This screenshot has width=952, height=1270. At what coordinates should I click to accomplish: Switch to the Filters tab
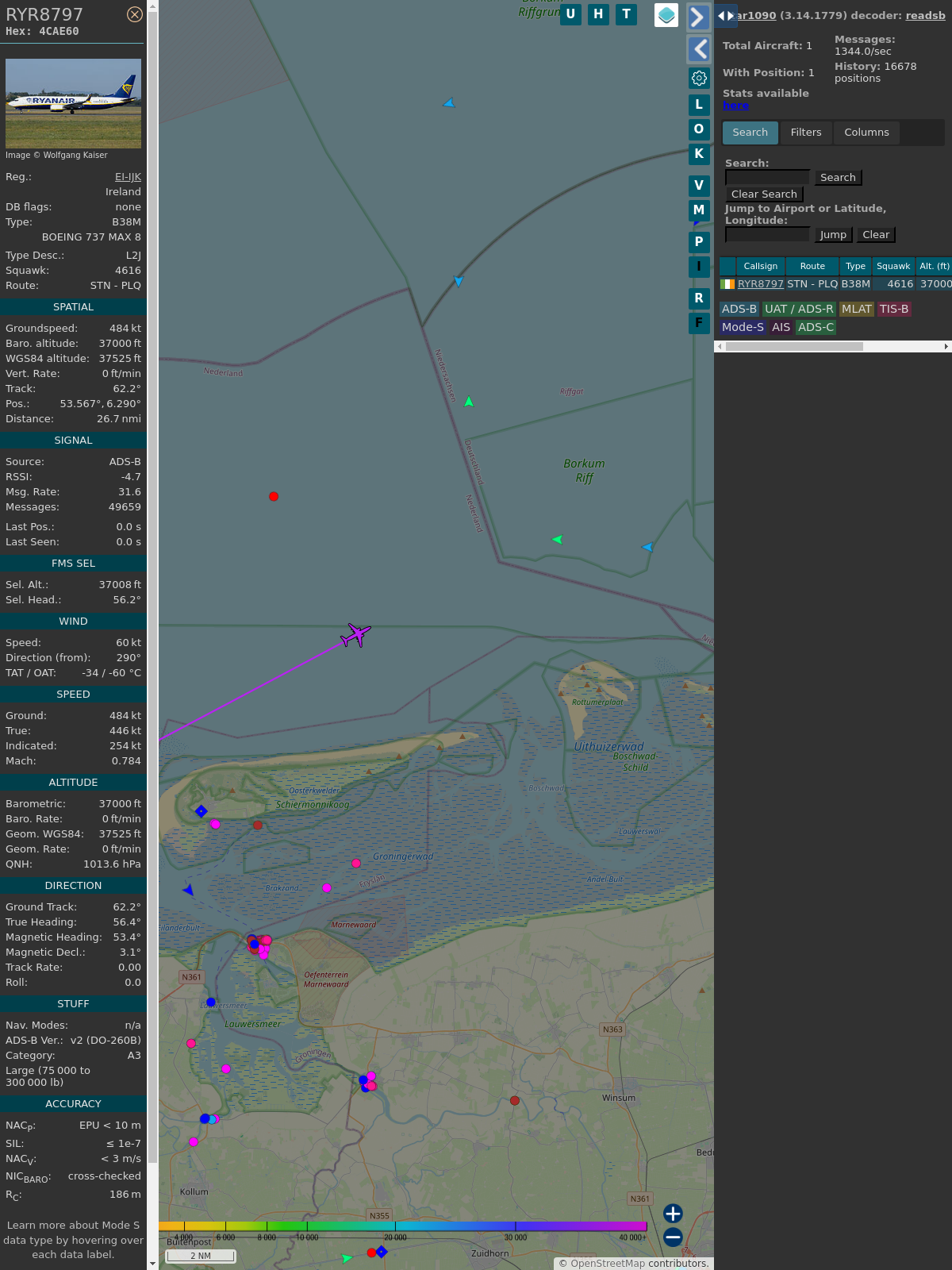pyautogui.click(x=806, y=133)
